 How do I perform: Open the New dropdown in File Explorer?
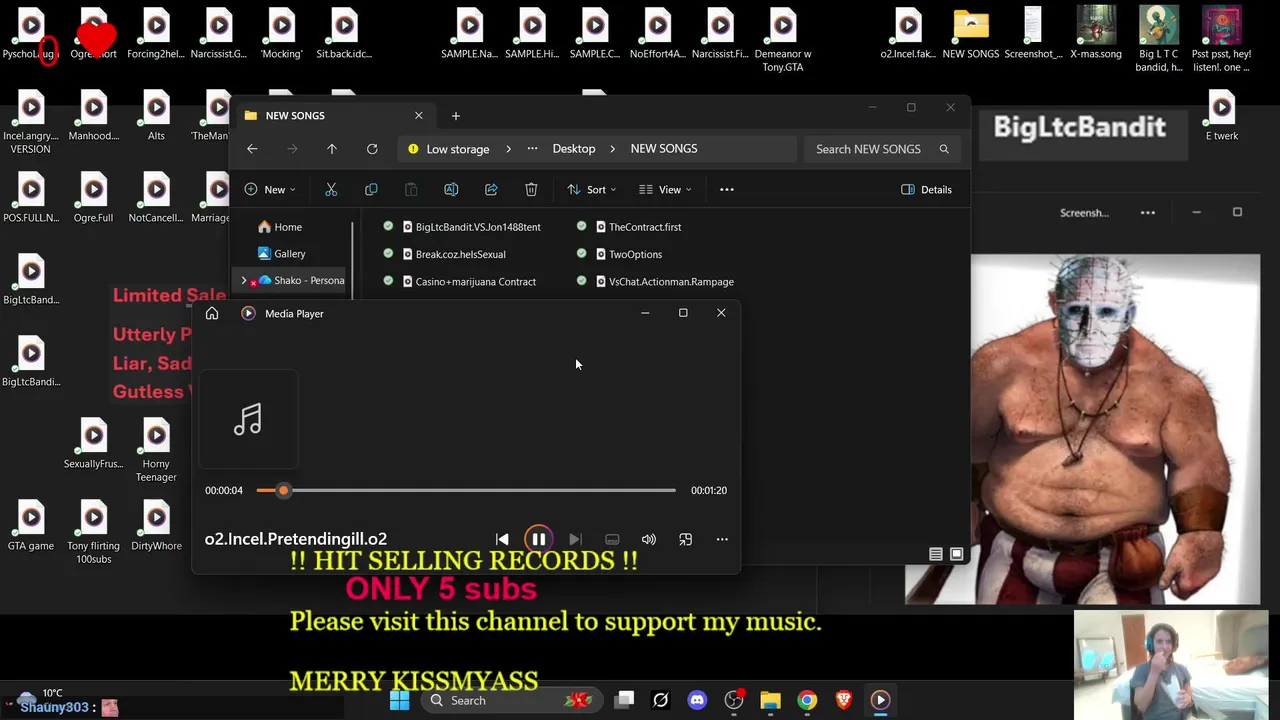pos(270,189)
